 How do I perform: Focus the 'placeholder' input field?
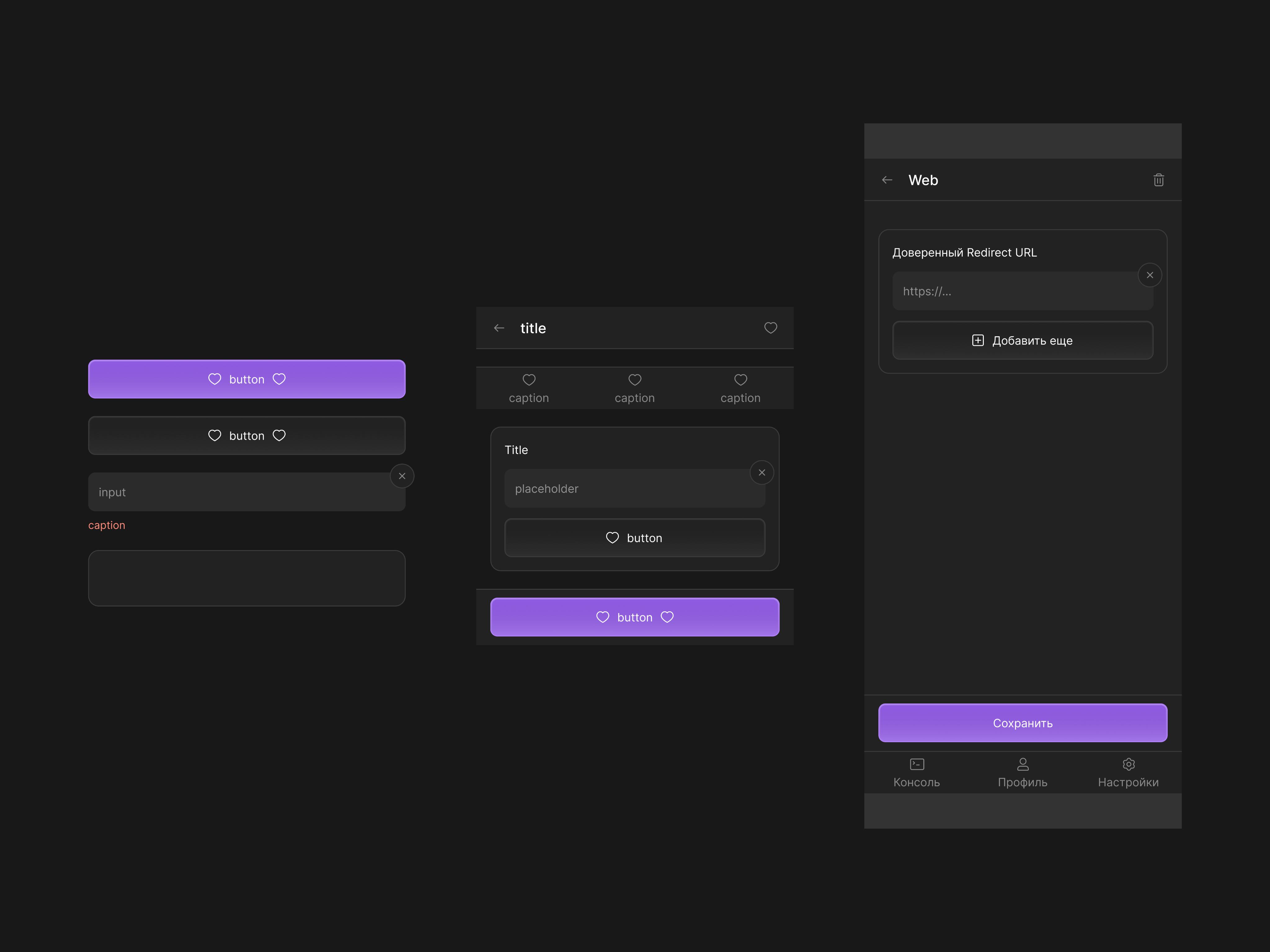634,488
